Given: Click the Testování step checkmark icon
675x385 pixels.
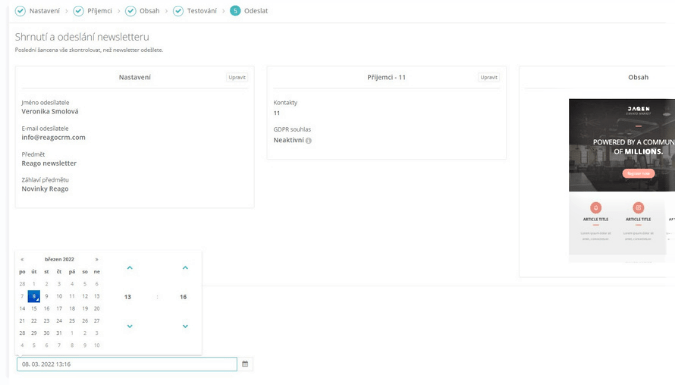Looking at the screenshot, I should pyautogui.click(x=178, y=11).
